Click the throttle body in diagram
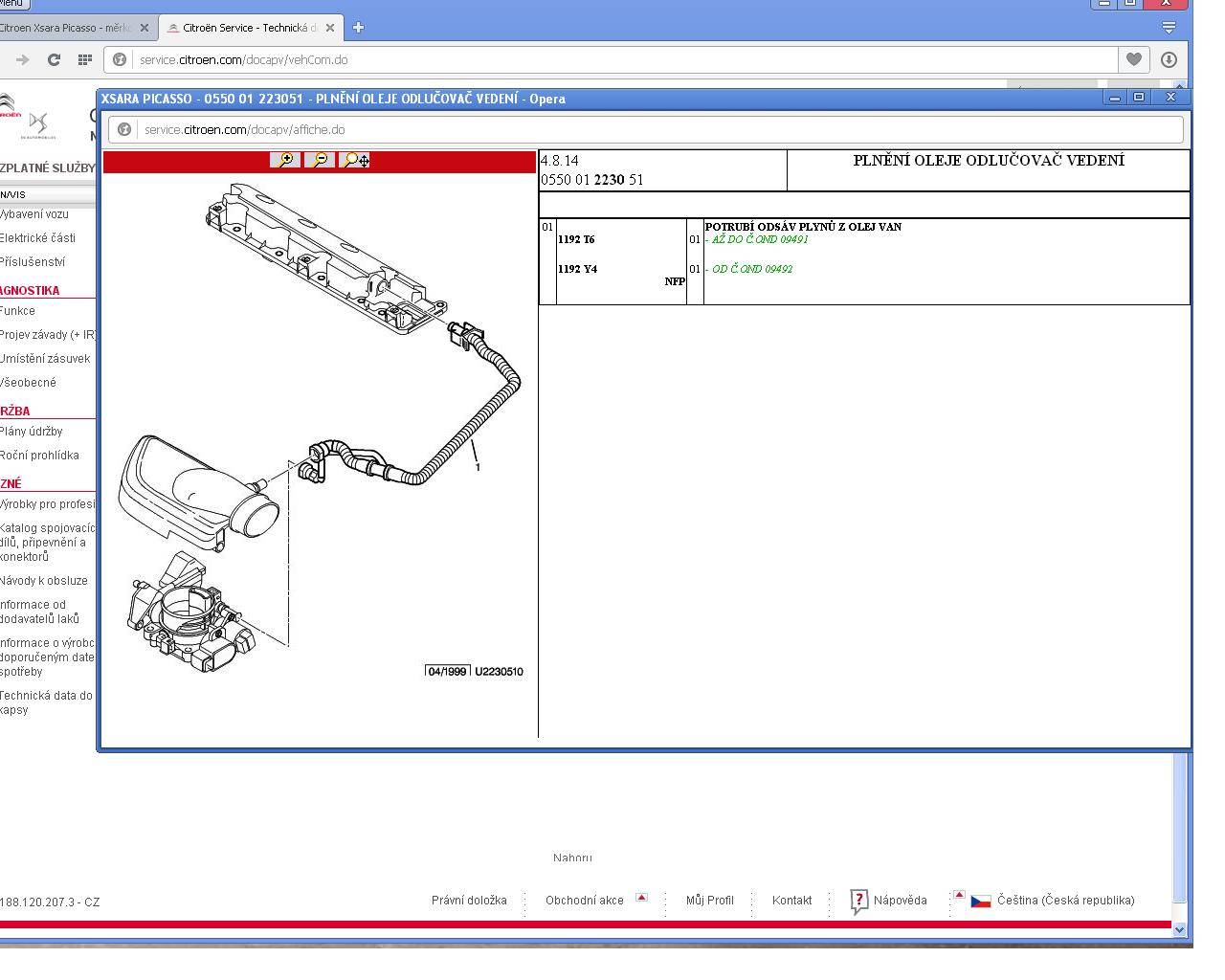Image resolution: width=1225 pixels, height=980 pixels. pos(191,612)
